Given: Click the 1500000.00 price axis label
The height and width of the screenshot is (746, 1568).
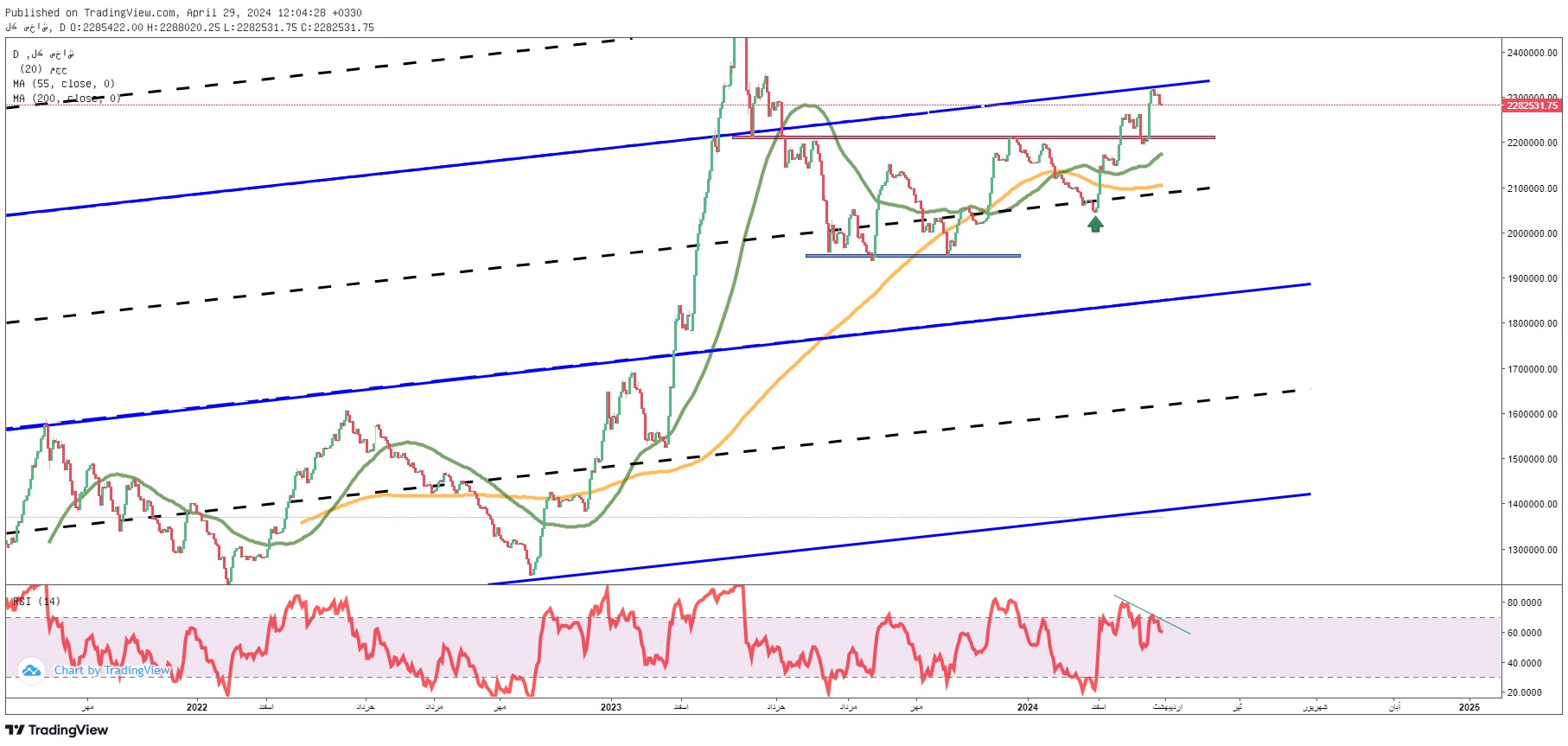Looking at the screenshot, I should click(1532, 459).
